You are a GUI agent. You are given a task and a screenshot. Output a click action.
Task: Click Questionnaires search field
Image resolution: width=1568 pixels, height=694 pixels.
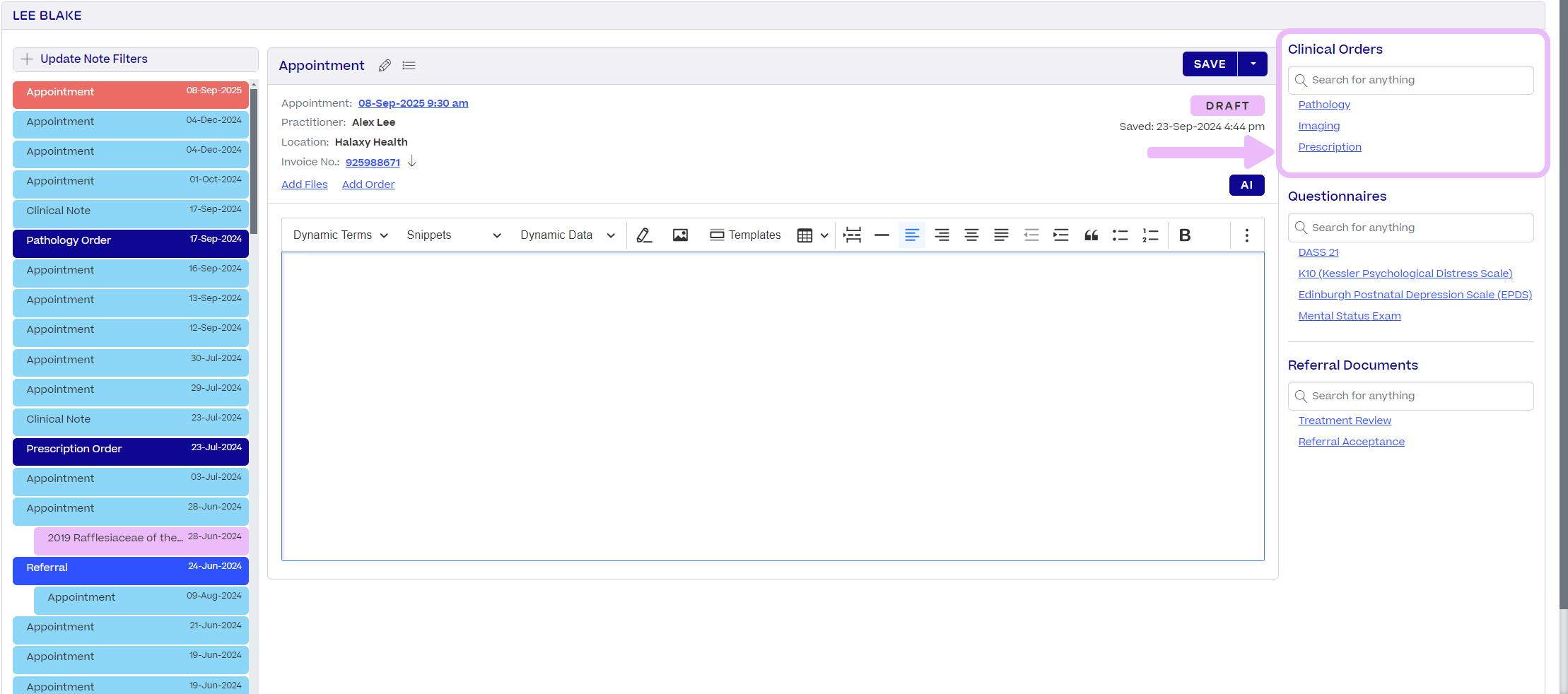1410,228
